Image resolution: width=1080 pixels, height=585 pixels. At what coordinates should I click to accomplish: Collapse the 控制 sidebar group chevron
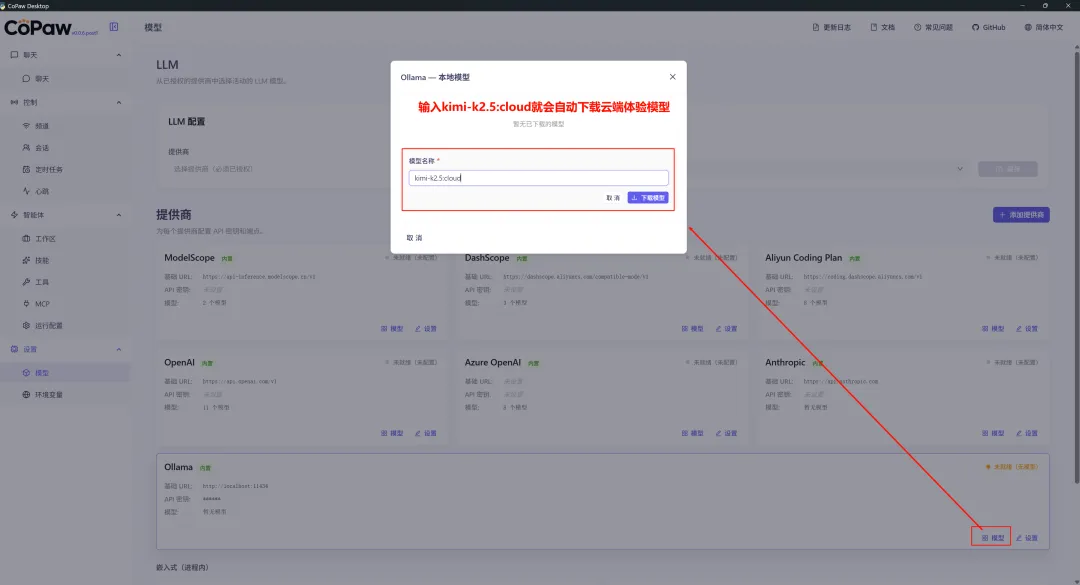pyautogui.click(x=118, y=103)
